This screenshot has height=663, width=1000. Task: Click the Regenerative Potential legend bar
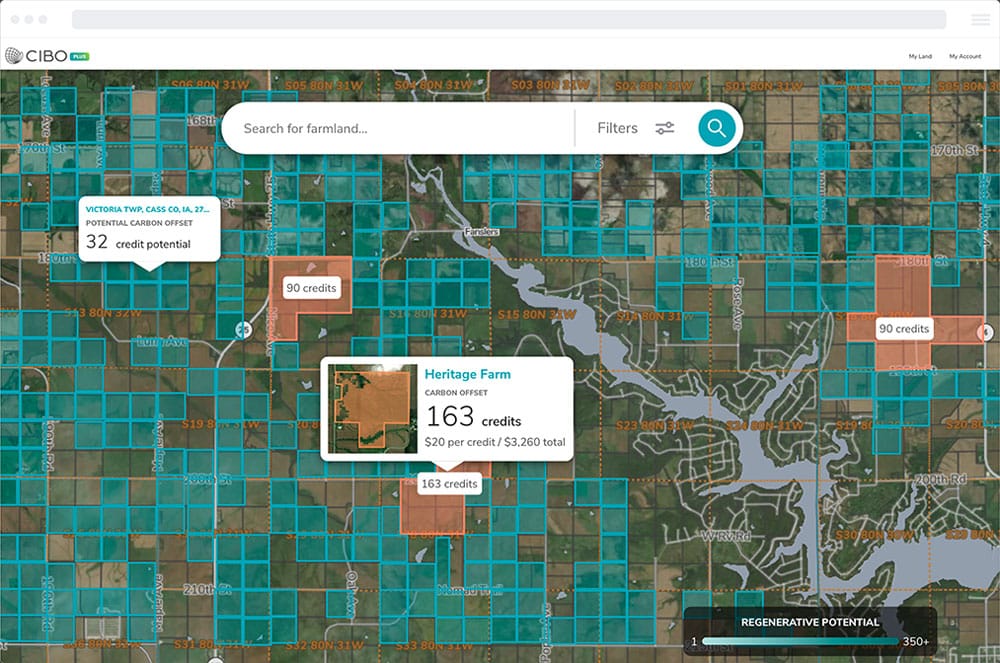click(800, 641)
